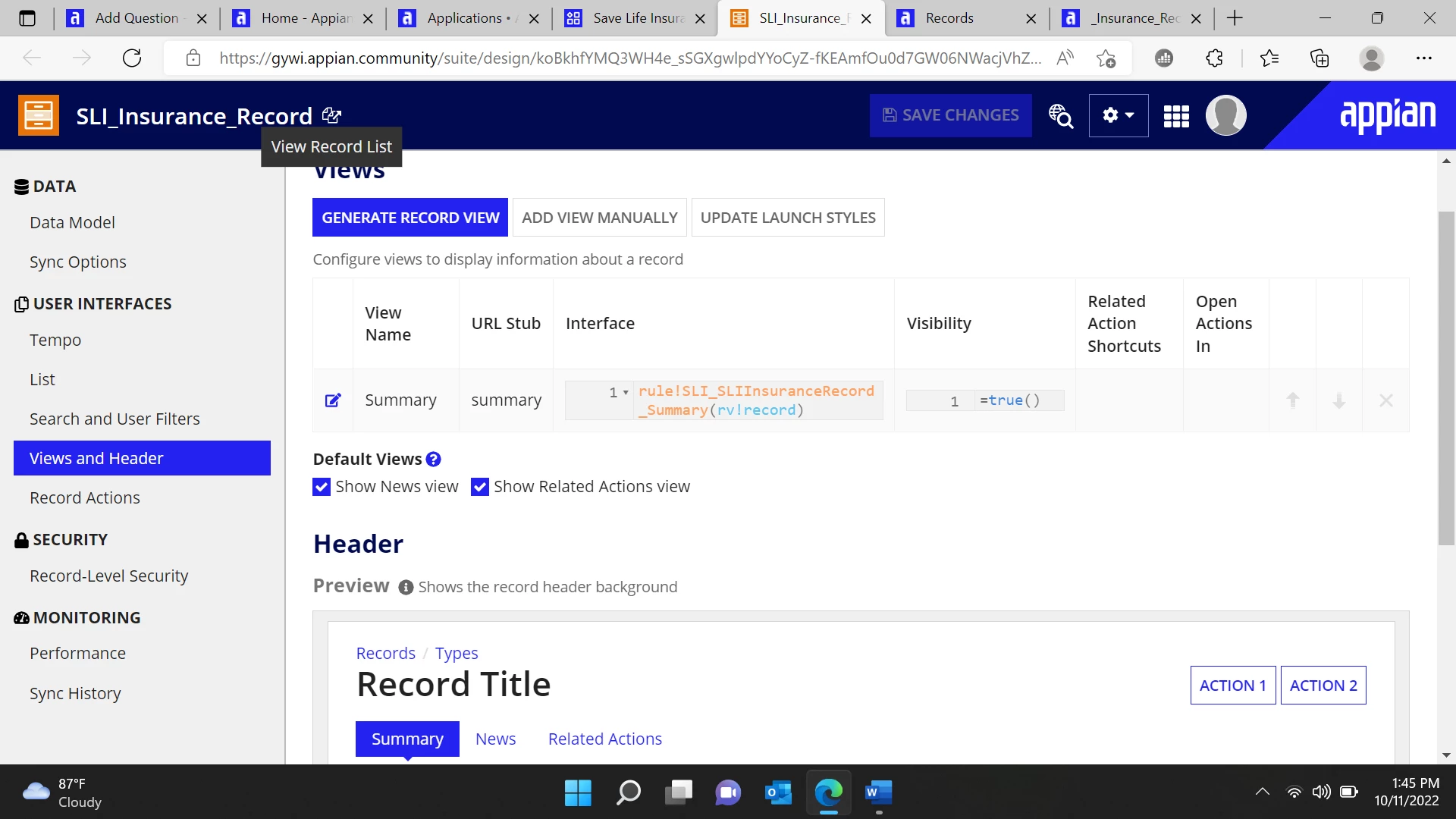Screen dimensions: 1456x819
Task: Open the browser Favorites list icon
Action: (1269, 58)
